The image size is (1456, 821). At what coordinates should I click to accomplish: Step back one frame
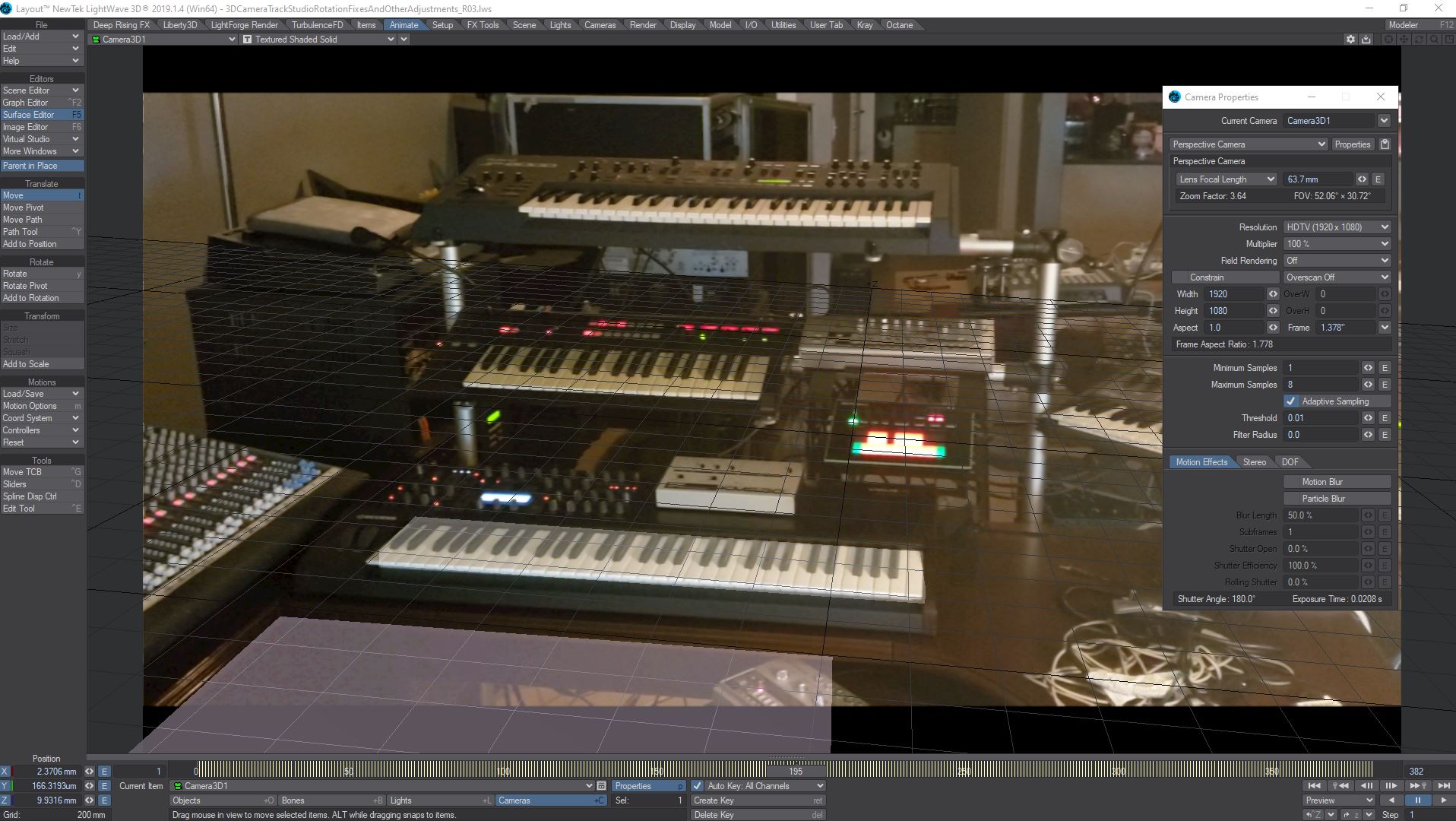tap(1366, 786)
